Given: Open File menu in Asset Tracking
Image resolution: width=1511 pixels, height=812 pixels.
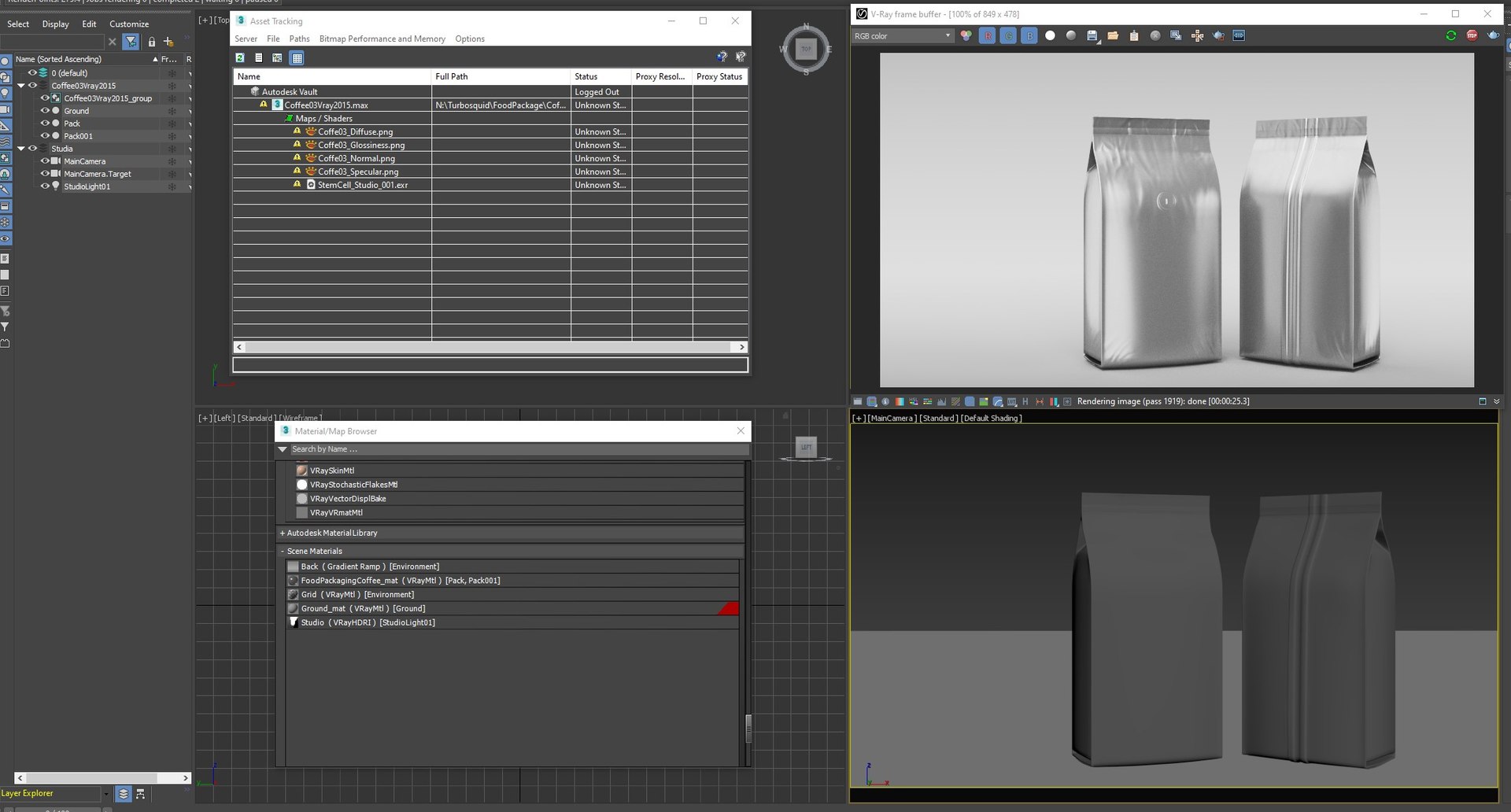Looking at the screenshot, I should coord(273,39).
